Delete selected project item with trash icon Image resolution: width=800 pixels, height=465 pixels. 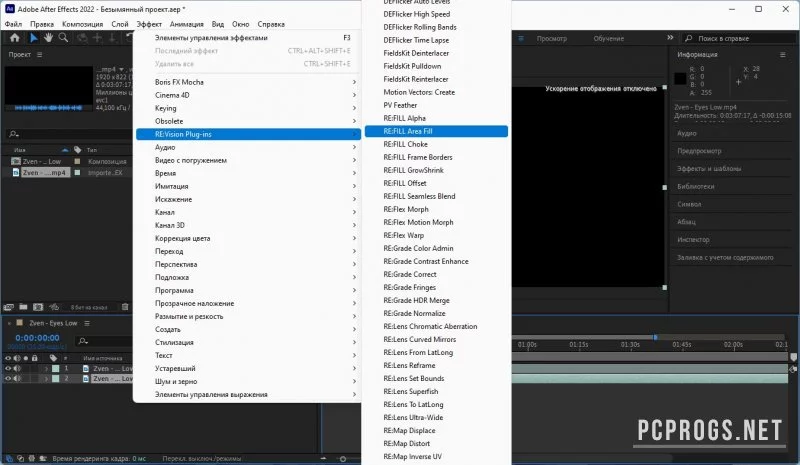[x=125, y=307]
